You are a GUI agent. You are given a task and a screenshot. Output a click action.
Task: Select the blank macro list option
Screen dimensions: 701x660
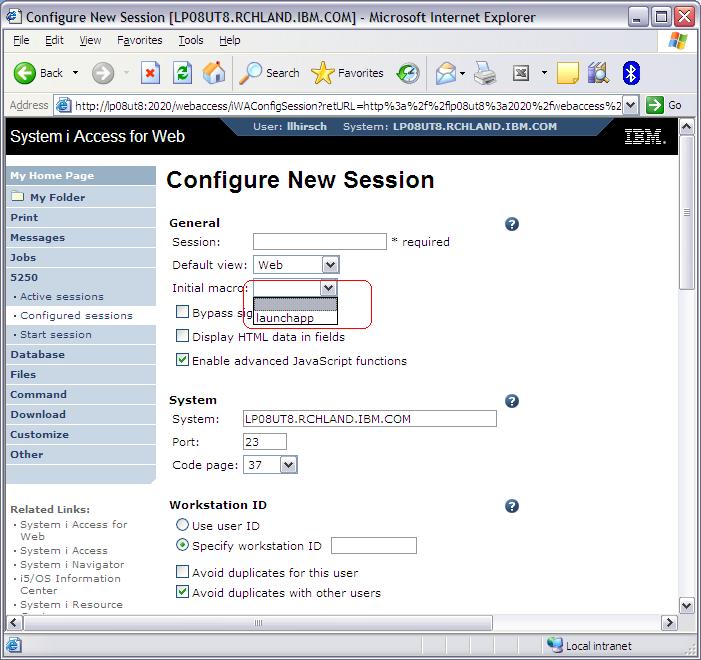(295, 305)
